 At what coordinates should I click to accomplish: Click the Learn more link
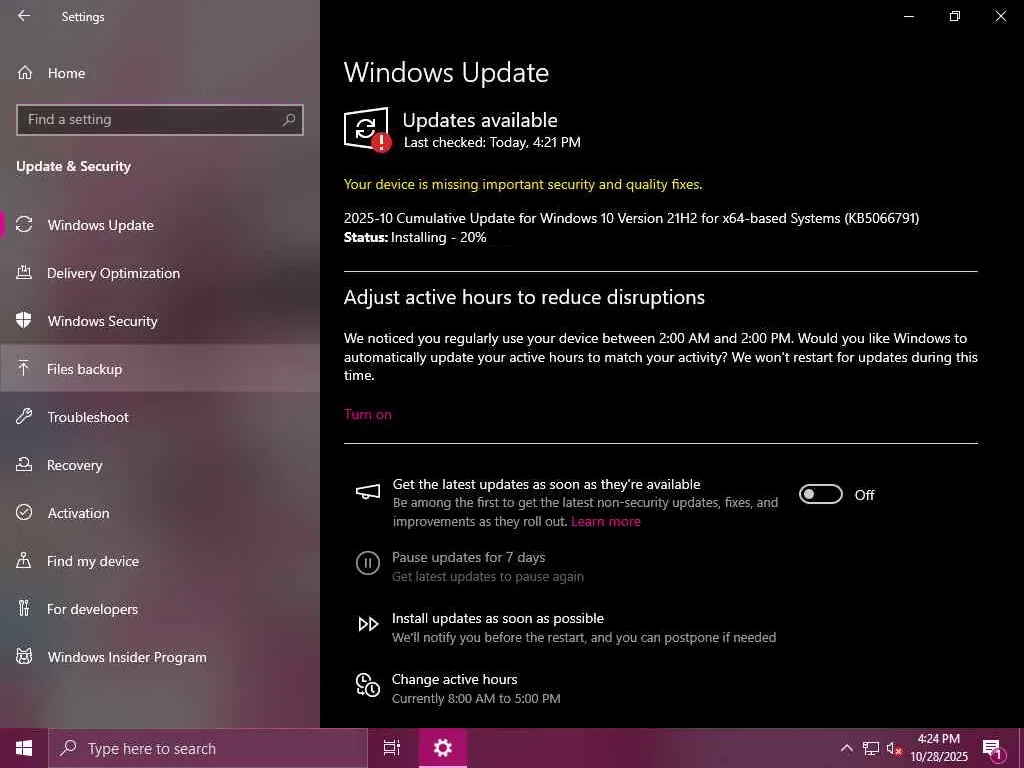tap(605, 521)
